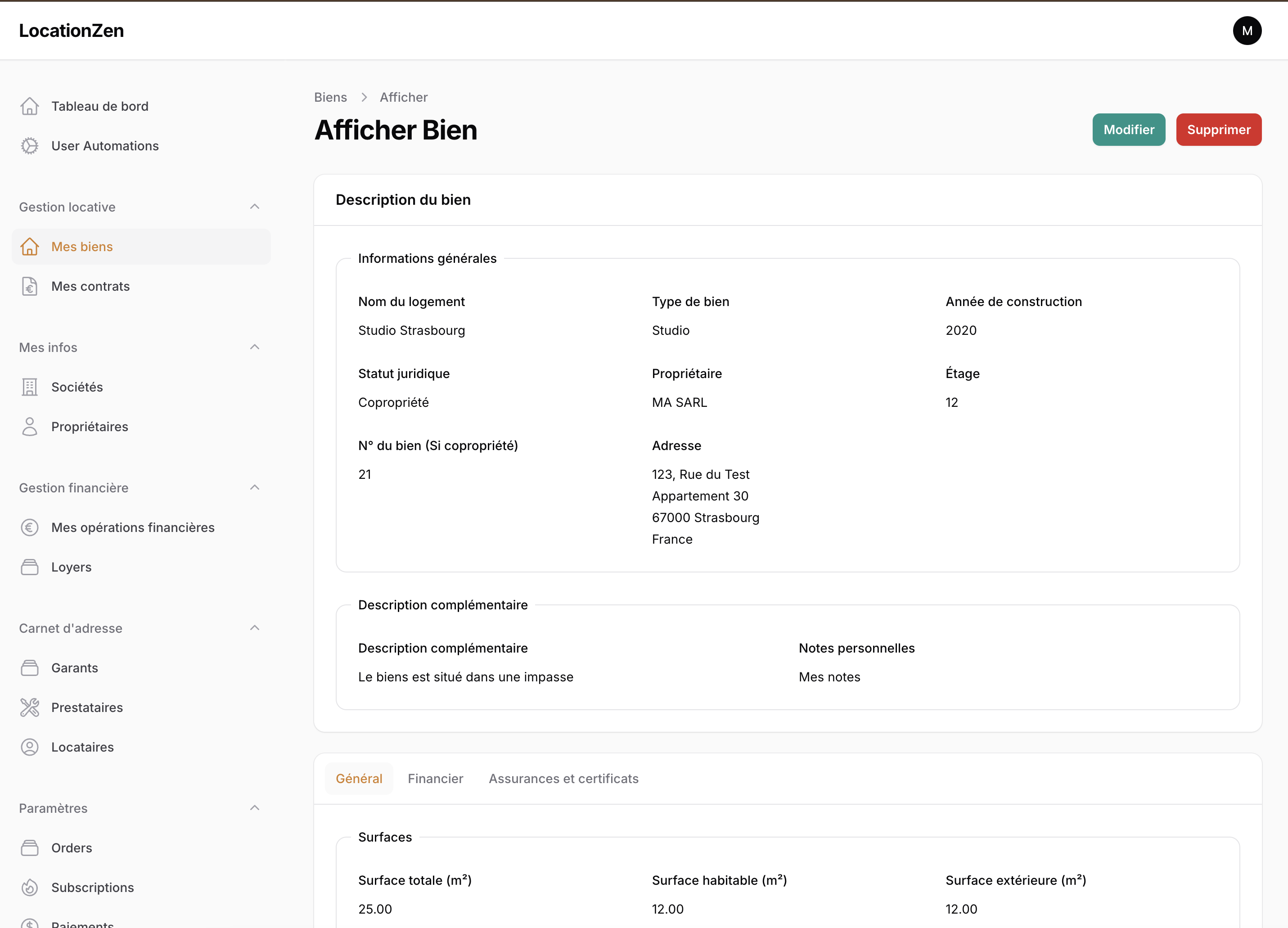Click the Supprimer button
Screen dimensions: 1288x928
pyautogui.click(x=1218, y=130)
